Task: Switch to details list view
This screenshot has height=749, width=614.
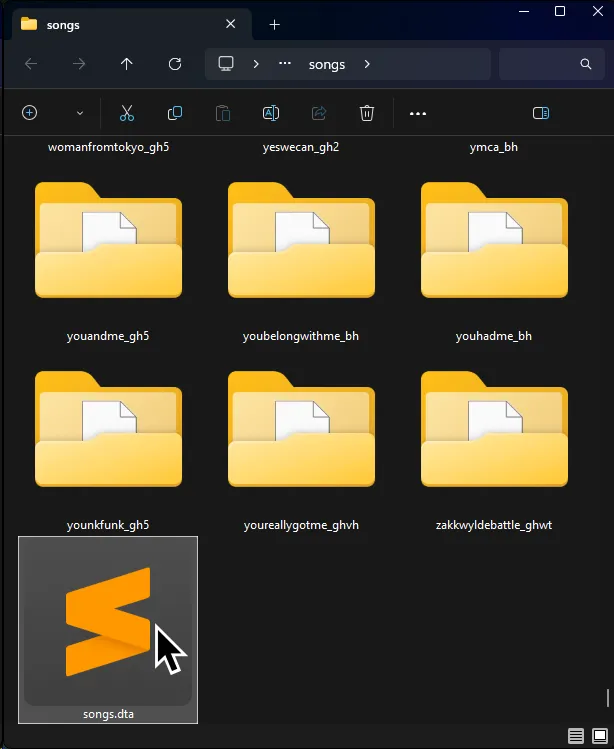Action: (x=576, y=736)
